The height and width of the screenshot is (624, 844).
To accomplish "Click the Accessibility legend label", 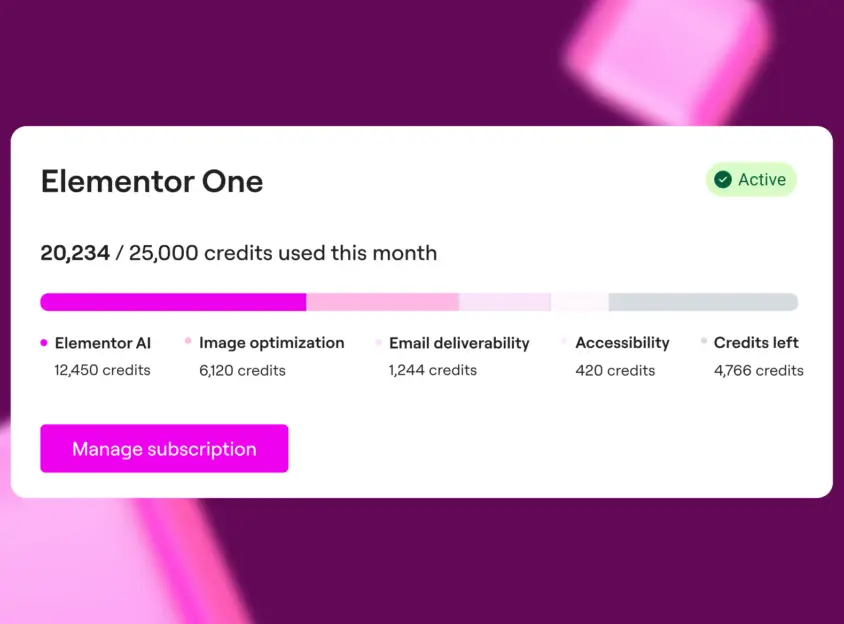I will (622, 343).
